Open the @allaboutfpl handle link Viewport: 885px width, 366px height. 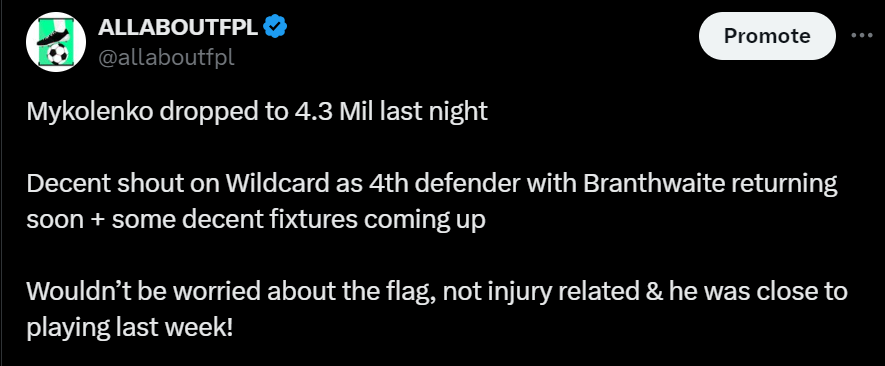pyautogui.click(x=166, y=57)
